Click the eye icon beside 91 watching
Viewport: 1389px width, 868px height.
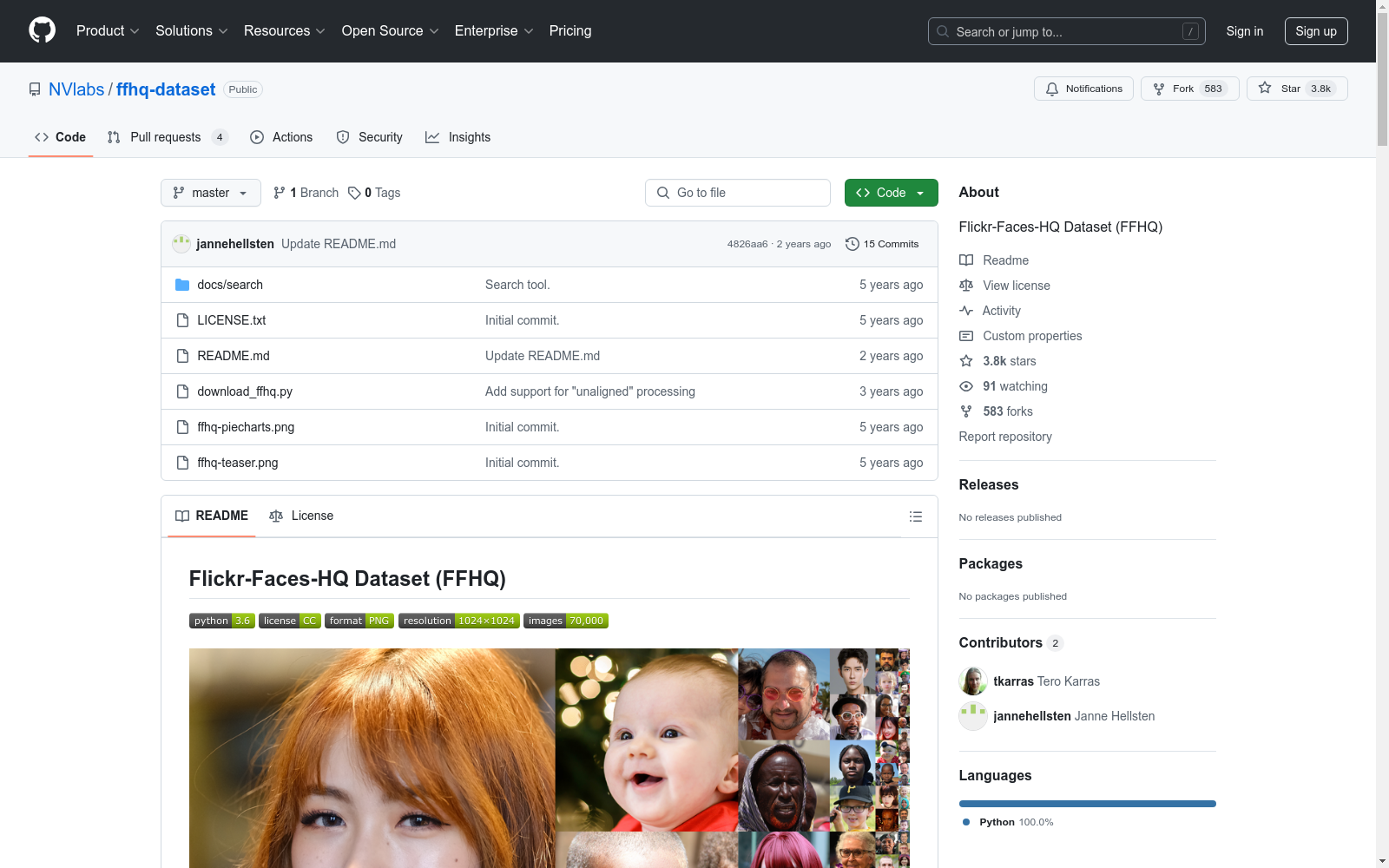[x=966, y=386]
